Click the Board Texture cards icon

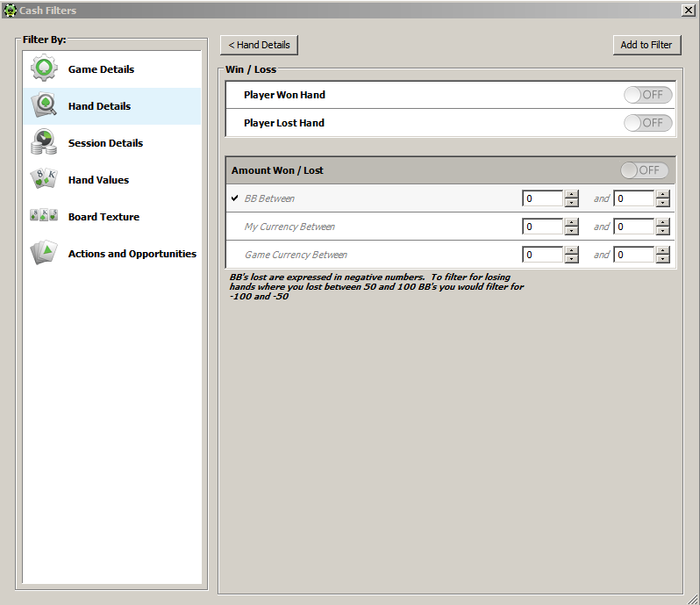[44, 217]
